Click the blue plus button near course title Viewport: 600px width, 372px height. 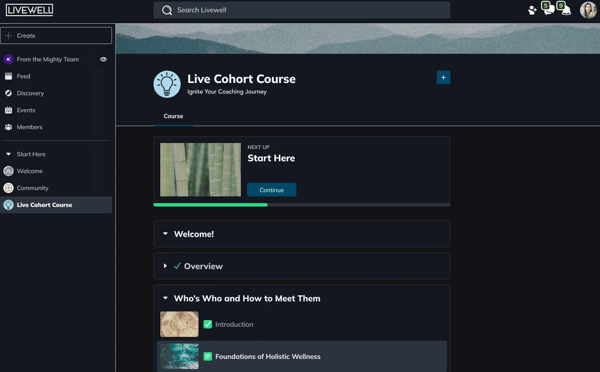pyautogui.click(x=443, y=78)
